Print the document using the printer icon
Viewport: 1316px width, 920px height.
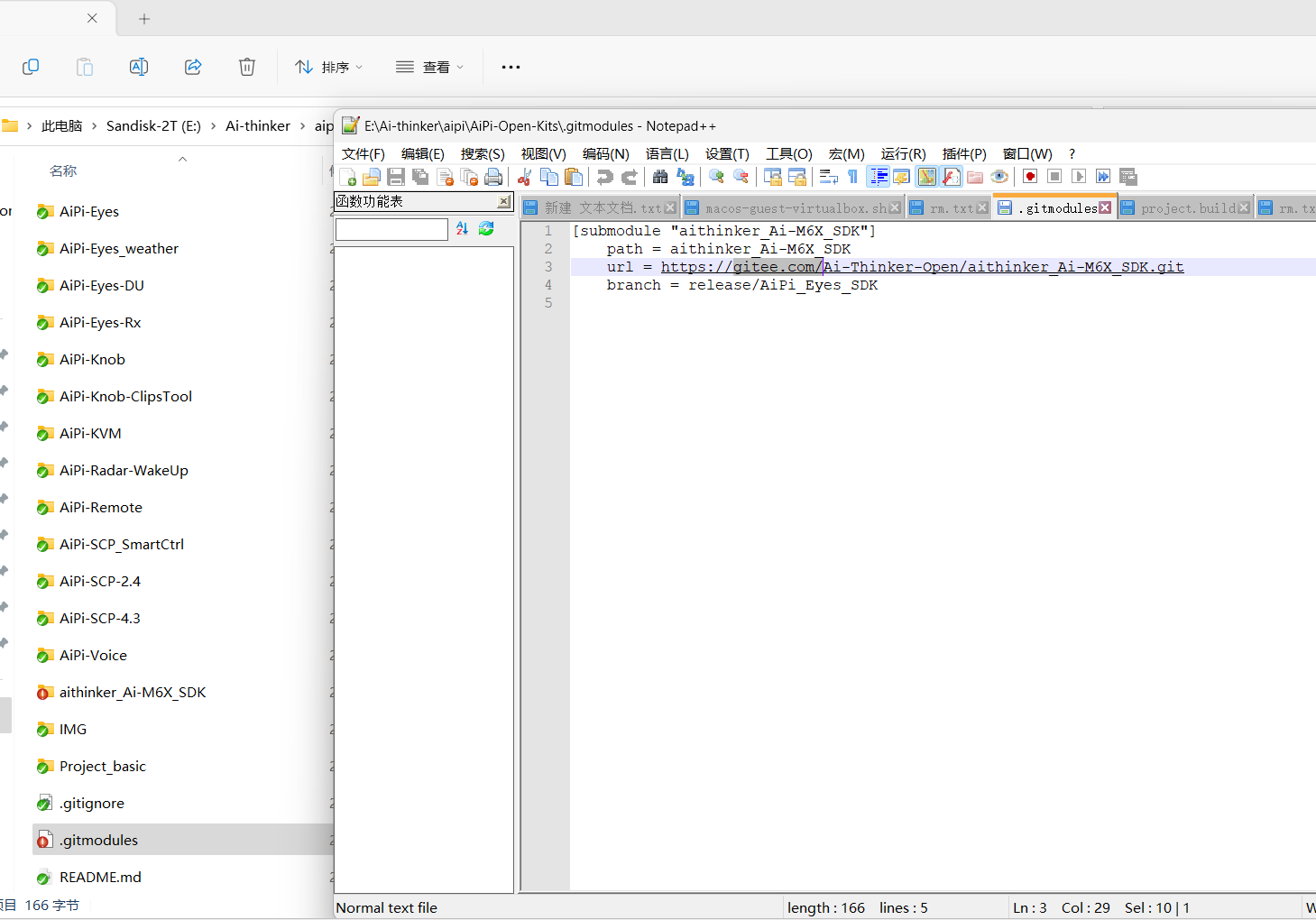[x=492, y=177]
